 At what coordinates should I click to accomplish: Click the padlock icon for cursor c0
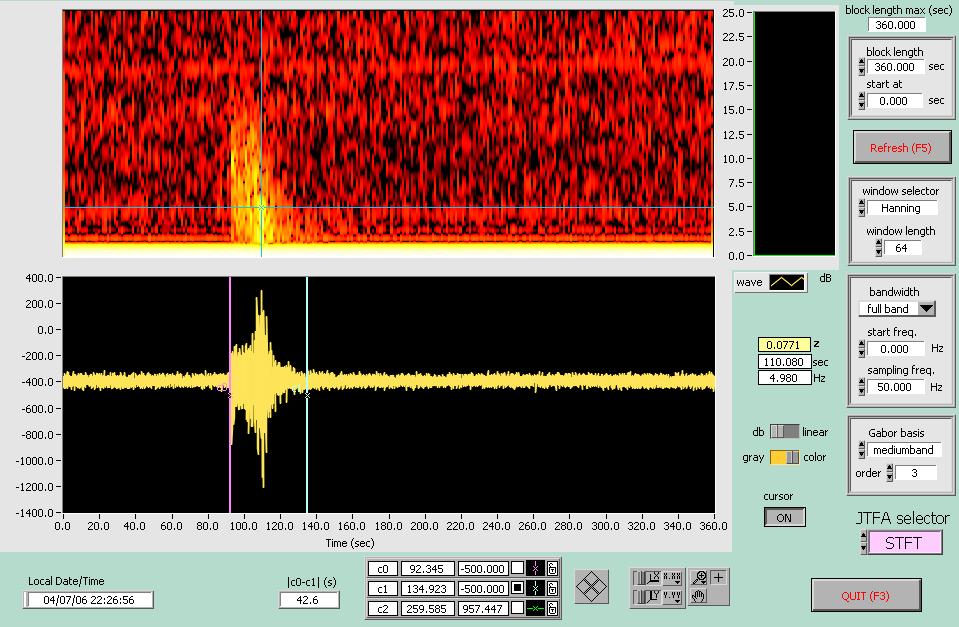(552, 568)
